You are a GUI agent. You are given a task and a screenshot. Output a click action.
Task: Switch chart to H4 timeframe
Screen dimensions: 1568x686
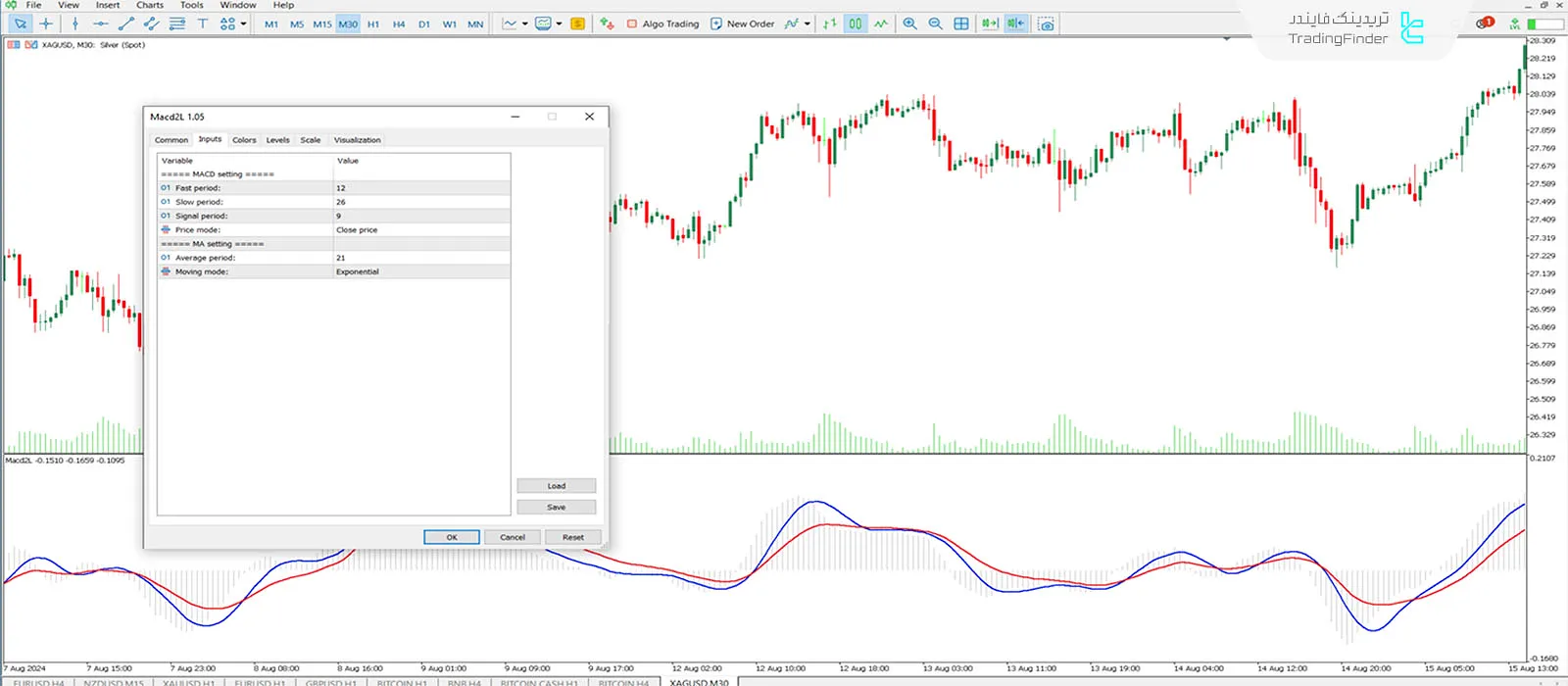399,24
